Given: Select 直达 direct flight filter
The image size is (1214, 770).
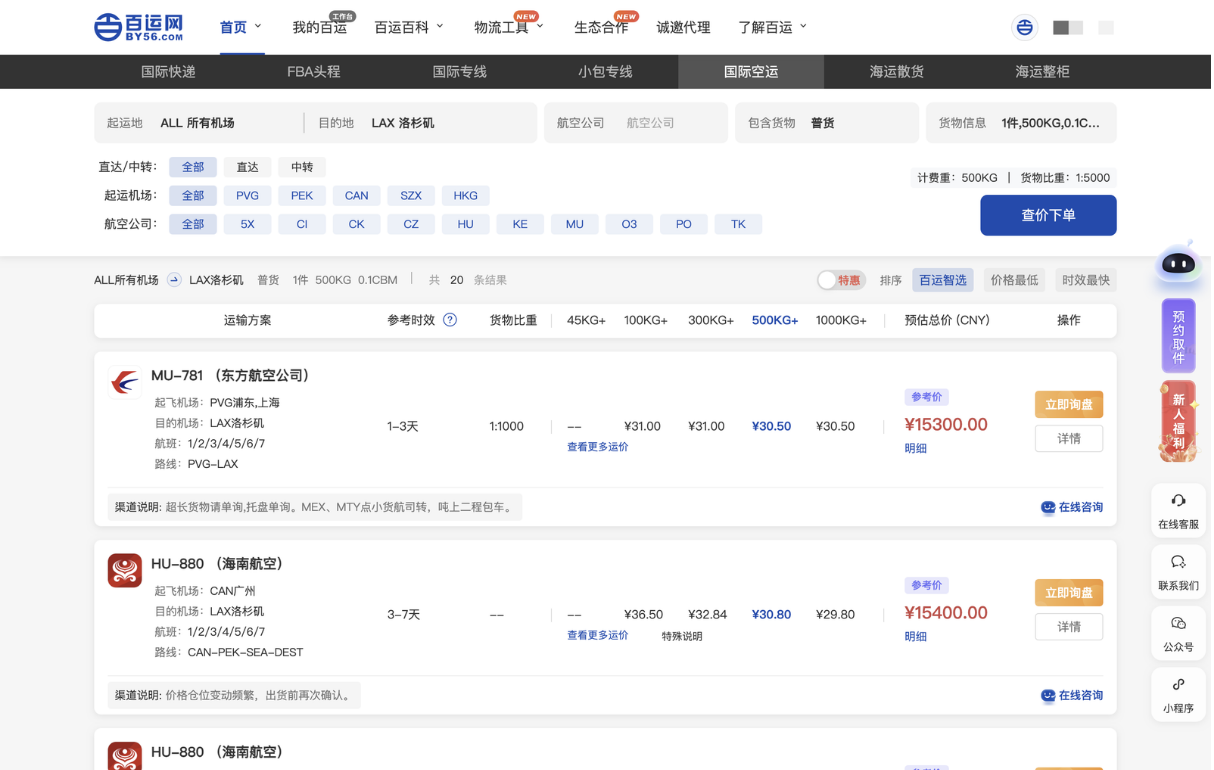Looking at the screenshot, I should 247,167.
